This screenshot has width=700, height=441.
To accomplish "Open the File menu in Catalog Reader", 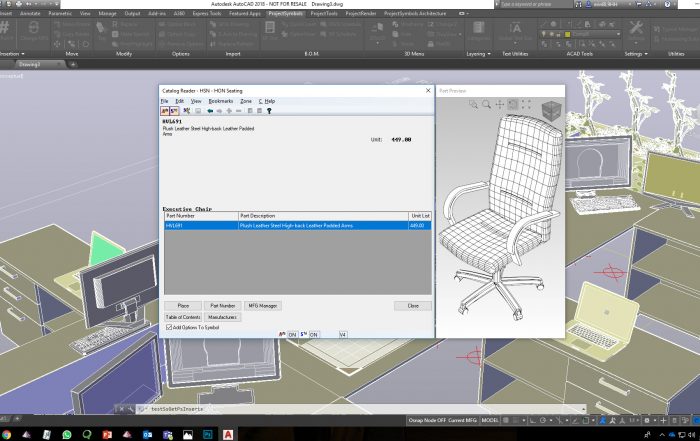I will 164,101.
